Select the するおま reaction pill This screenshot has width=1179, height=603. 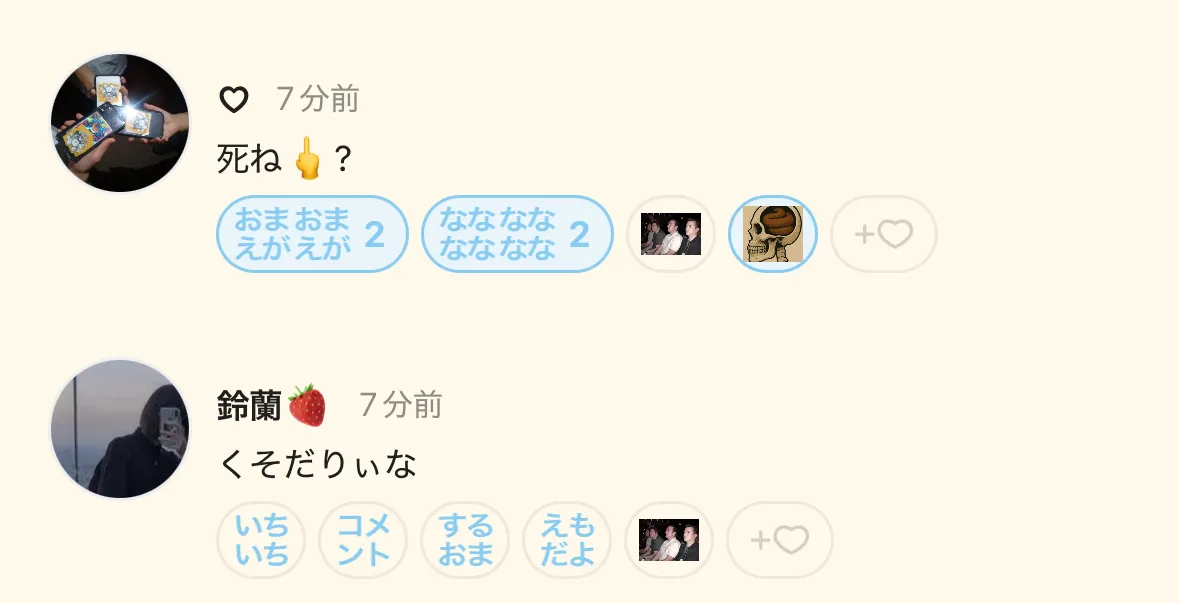pyautogui.click(x=465, y=540)
